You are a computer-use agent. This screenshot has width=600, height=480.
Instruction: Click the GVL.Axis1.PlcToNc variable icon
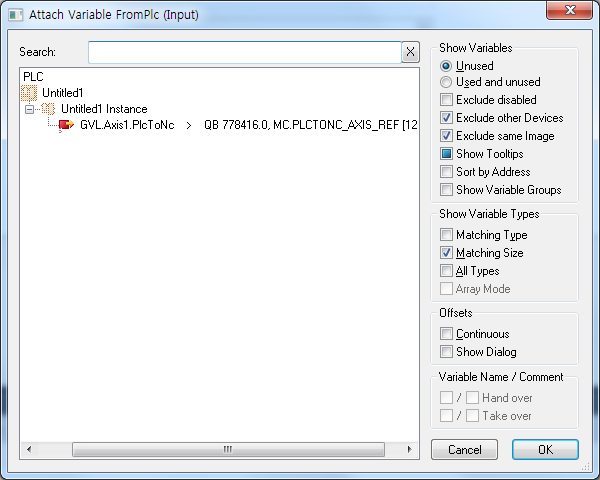(66, 125)
